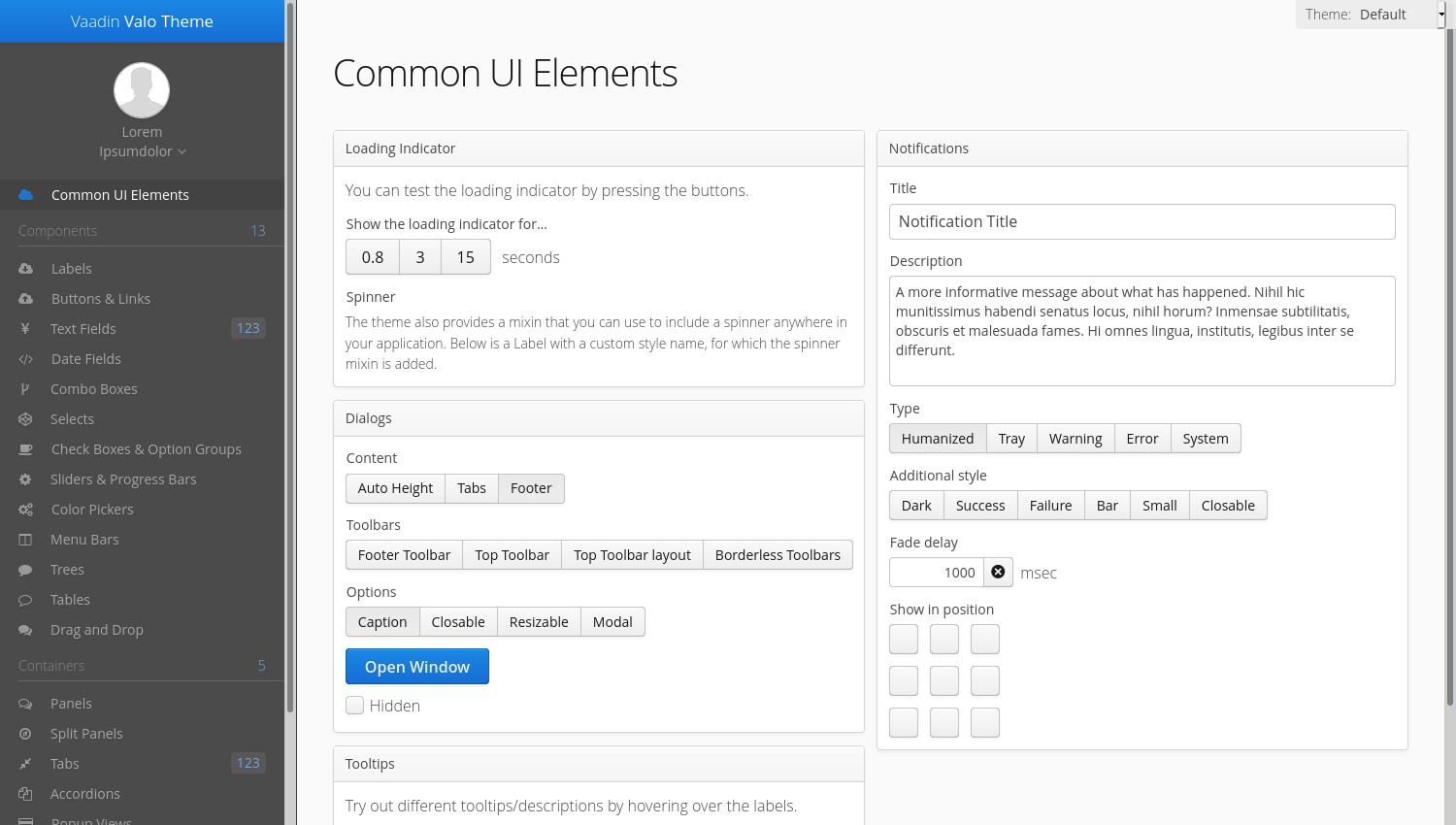Click the Notification Title input field
The height and width of the screenshot is (825, 1456).
click(1142, 221)
